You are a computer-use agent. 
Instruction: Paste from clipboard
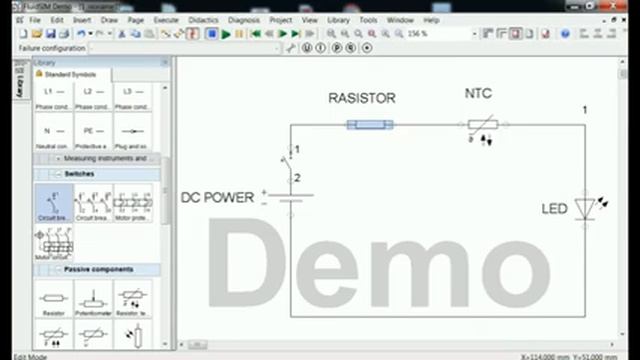tap(149, 34)
